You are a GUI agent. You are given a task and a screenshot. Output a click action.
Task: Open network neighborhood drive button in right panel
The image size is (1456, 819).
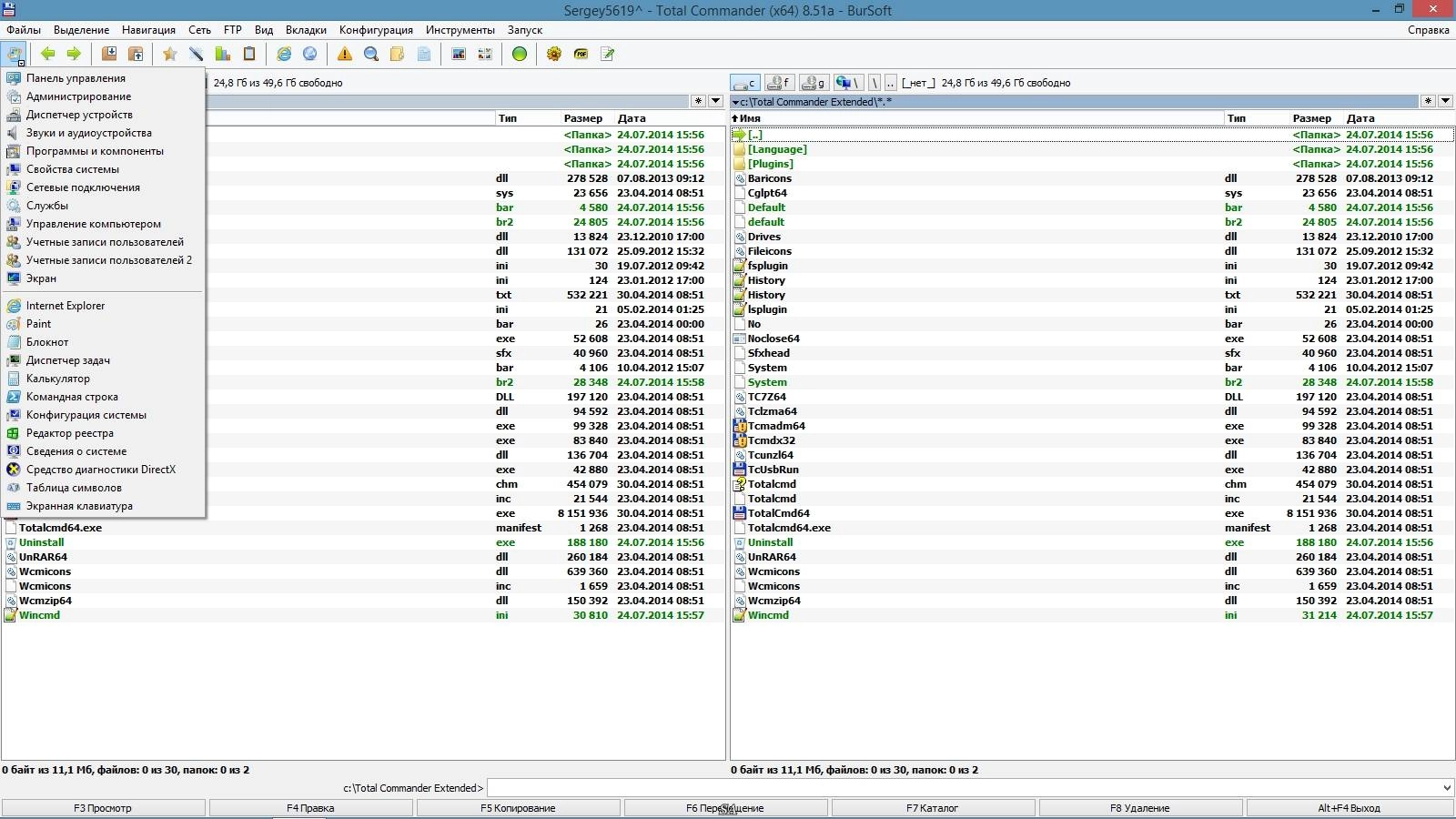click(x=848, y=83)
